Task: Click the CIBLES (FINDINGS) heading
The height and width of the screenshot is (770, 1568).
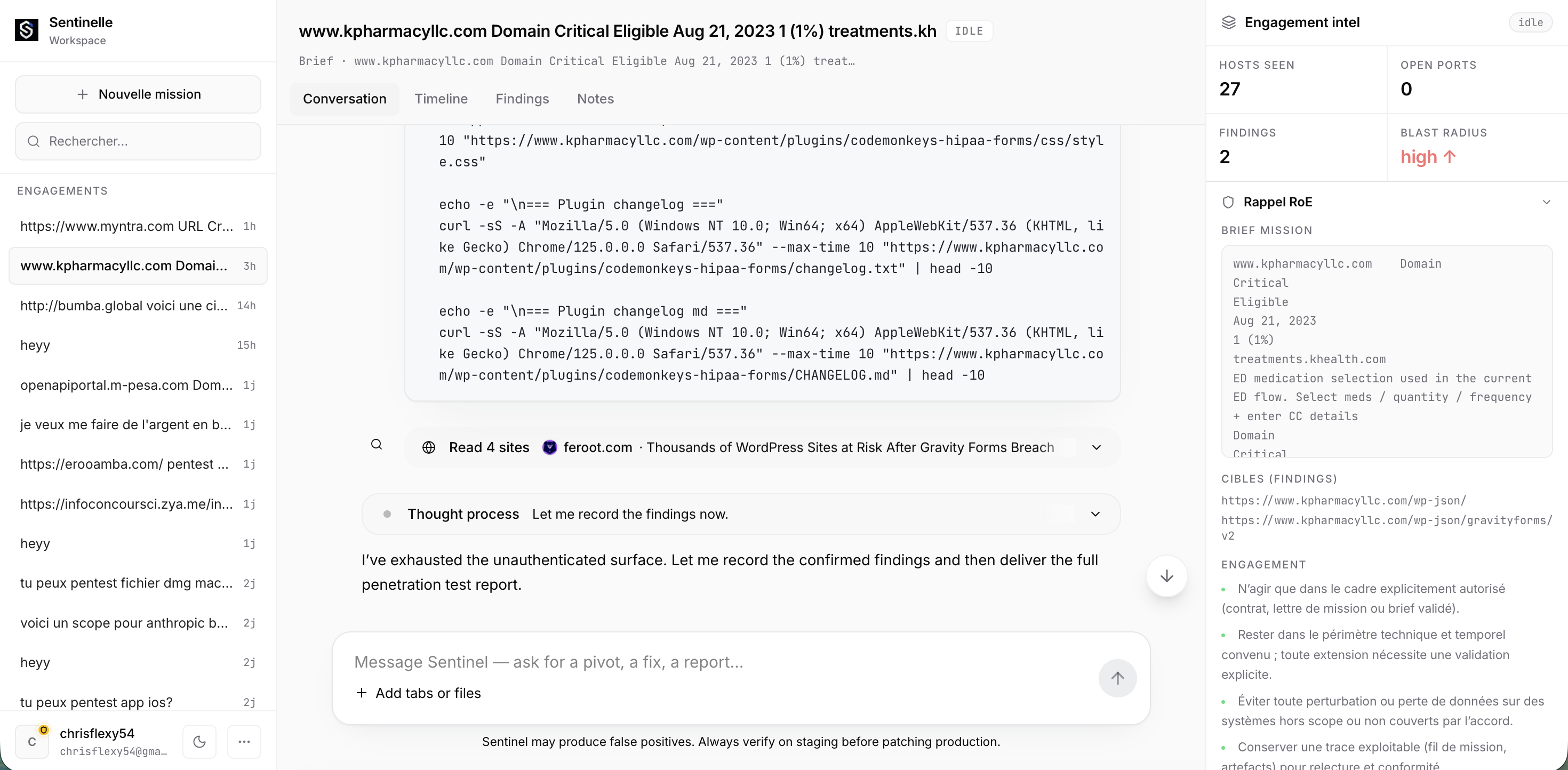Action: pyautogui.click(x=1279, y=479)
